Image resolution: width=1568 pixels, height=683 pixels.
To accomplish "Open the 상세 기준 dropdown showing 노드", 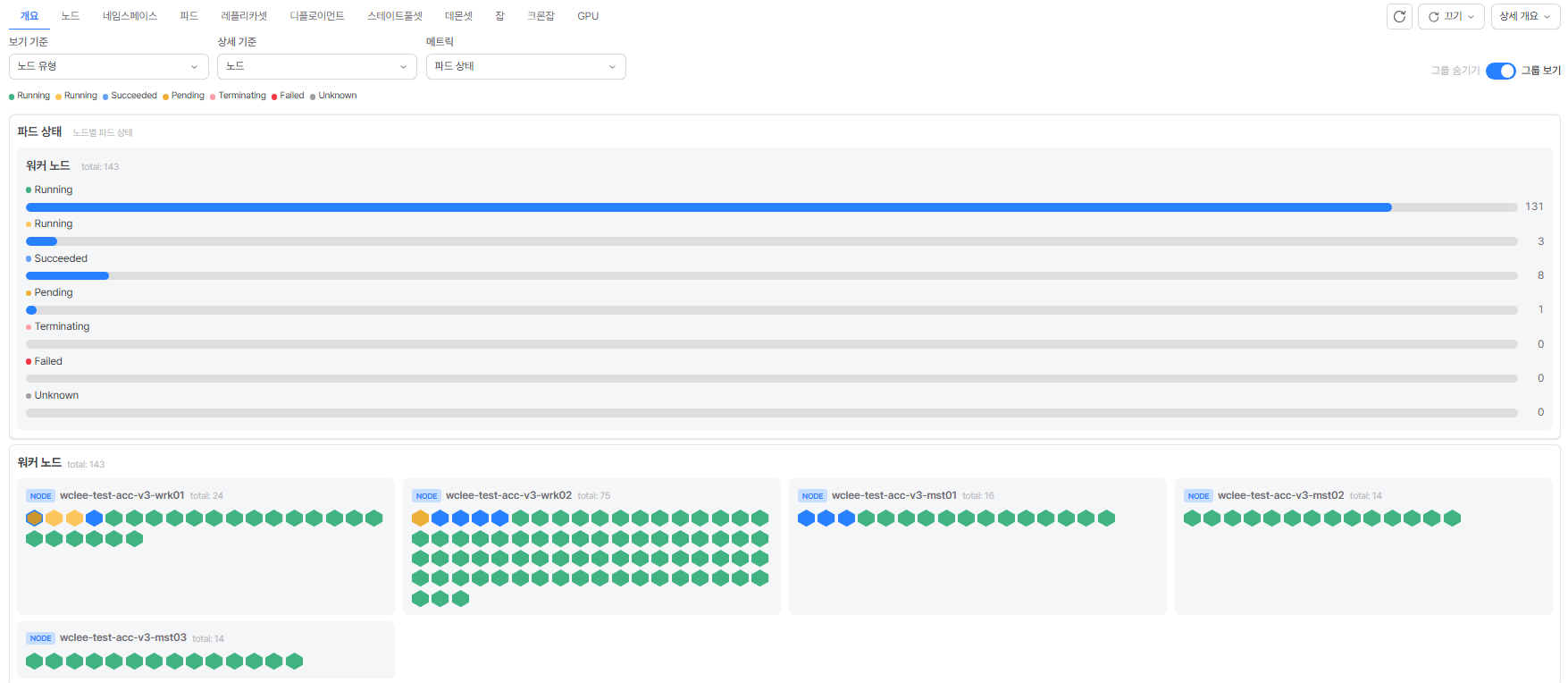I will 317,66.
